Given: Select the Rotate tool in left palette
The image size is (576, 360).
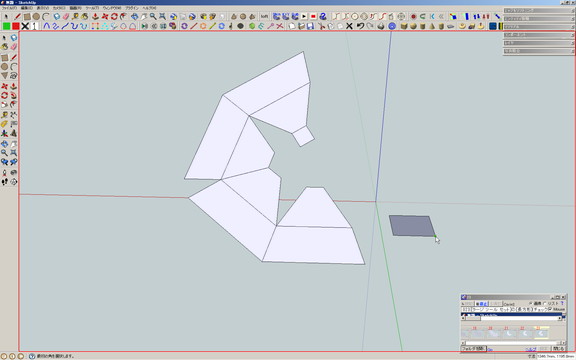Looking at the screenshot, I should [4, 96].
